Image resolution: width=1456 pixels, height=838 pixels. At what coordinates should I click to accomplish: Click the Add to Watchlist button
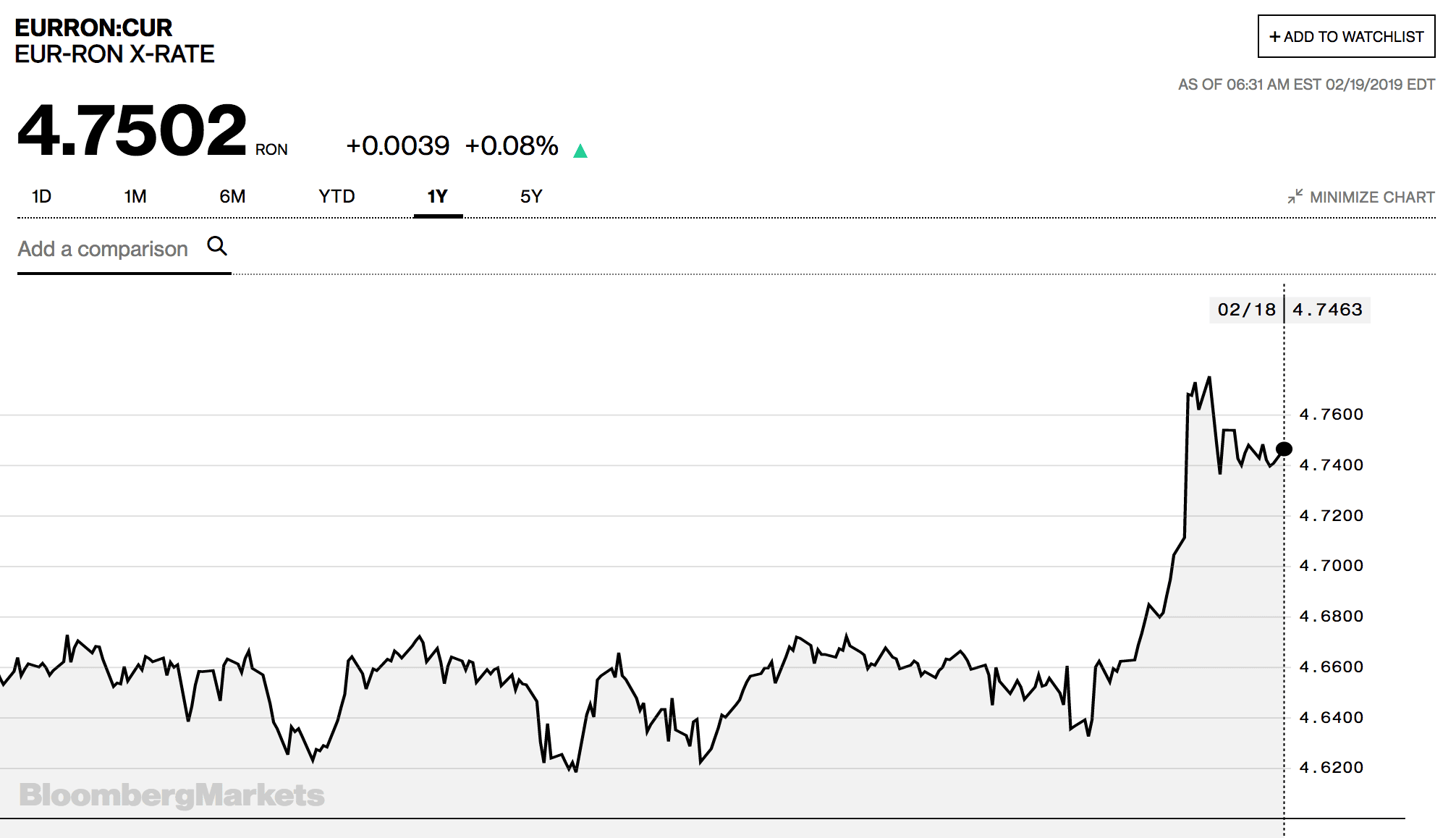pyautogui.click(x=1347, y=36)
